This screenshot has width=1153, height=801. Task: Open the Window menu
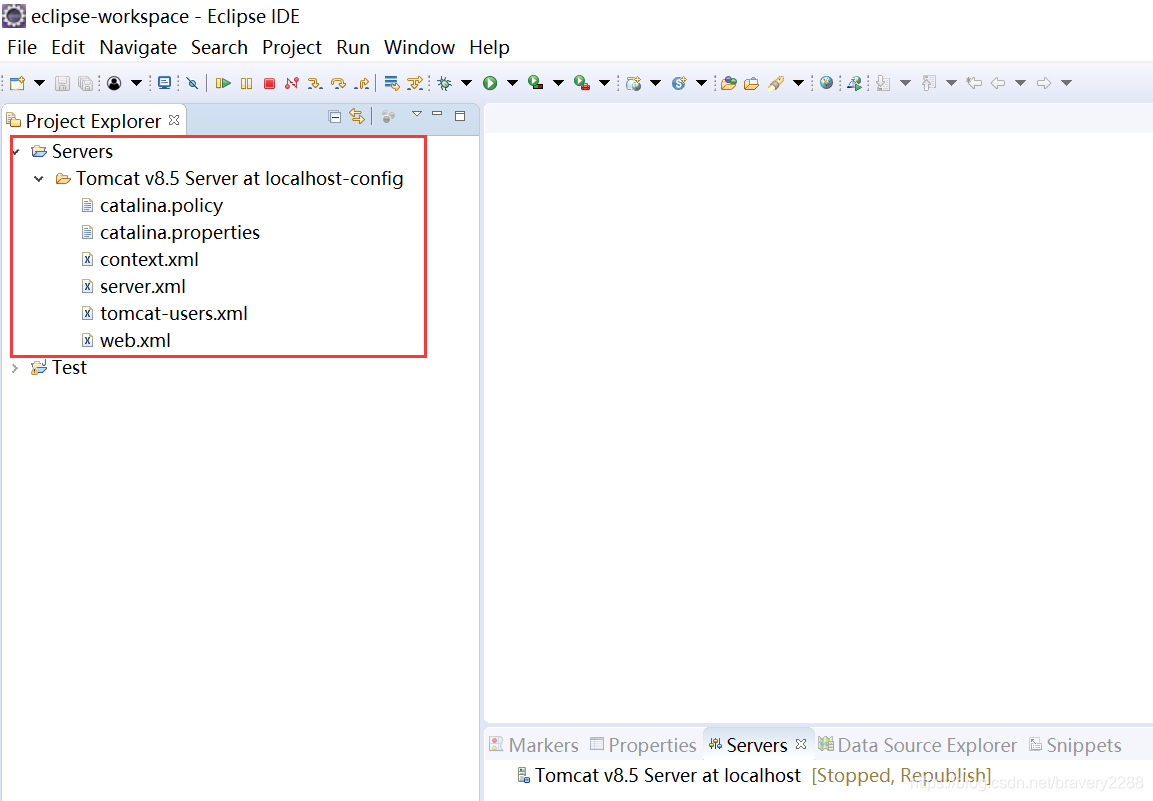[x=419, y=47]
